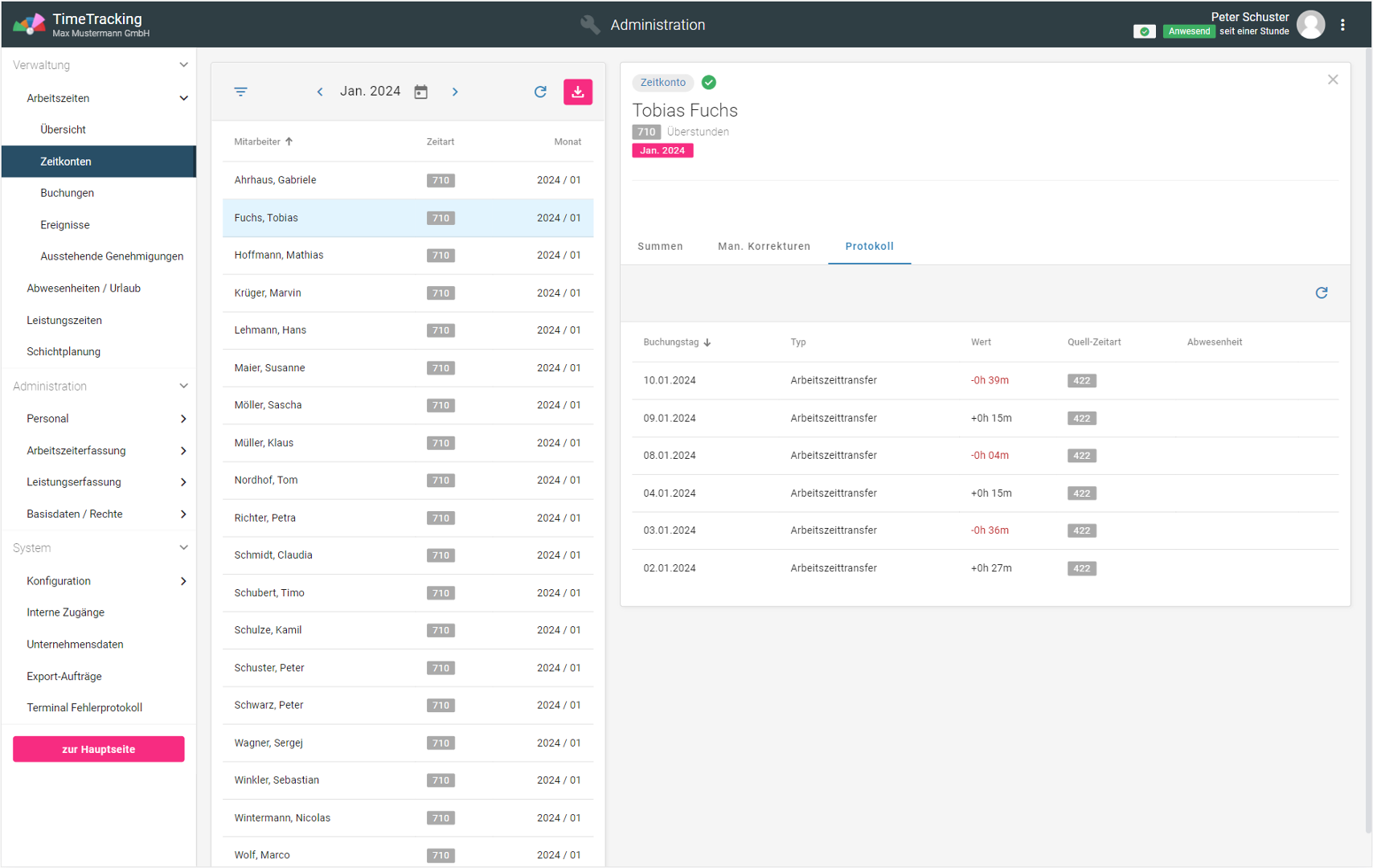Open the calendar date picker
This screenshot has width=1373, height=868.
coord(420,92)
